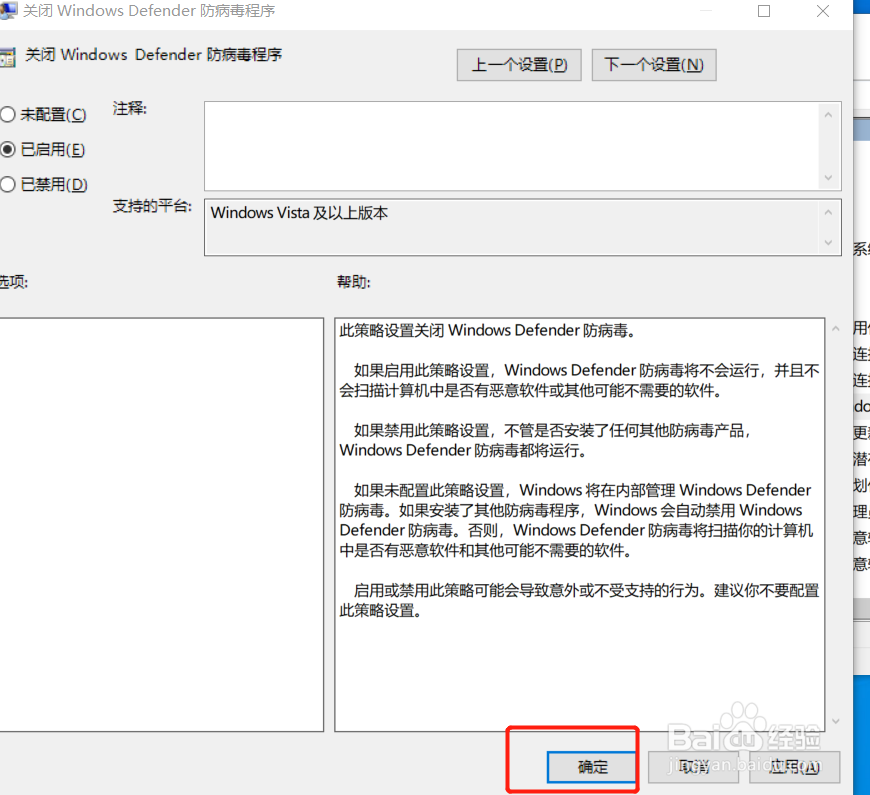Click up arrow of 支持的平台 scrollbar

click(828, 212)
